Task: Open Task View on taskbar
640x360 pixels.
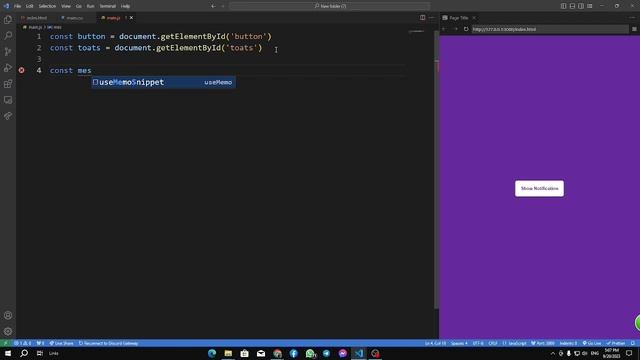Action: pyautogui.click(x=40, y=353)
